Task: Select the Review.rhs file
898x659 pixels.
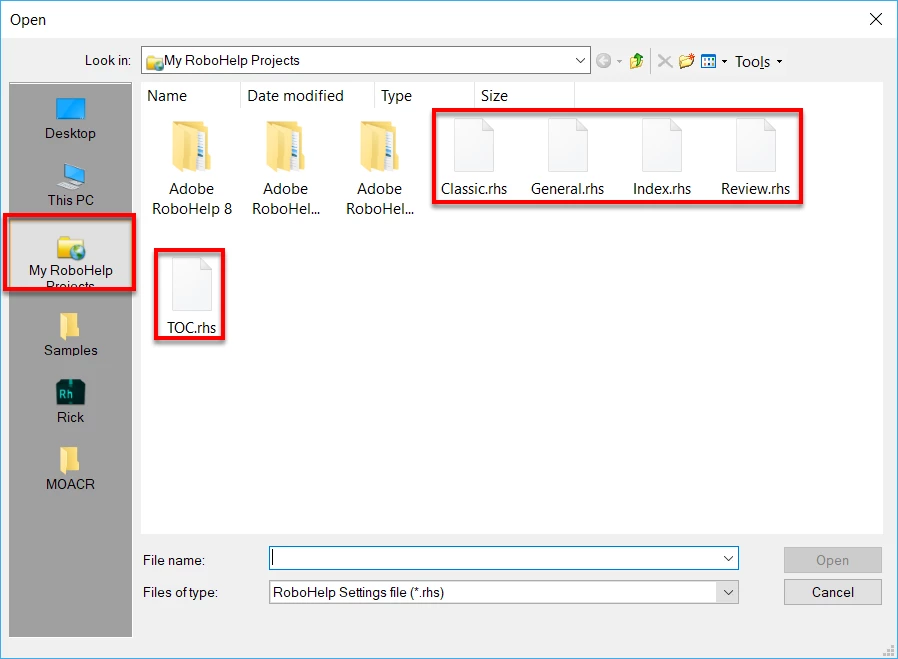Action: click(x=755, y=158)
